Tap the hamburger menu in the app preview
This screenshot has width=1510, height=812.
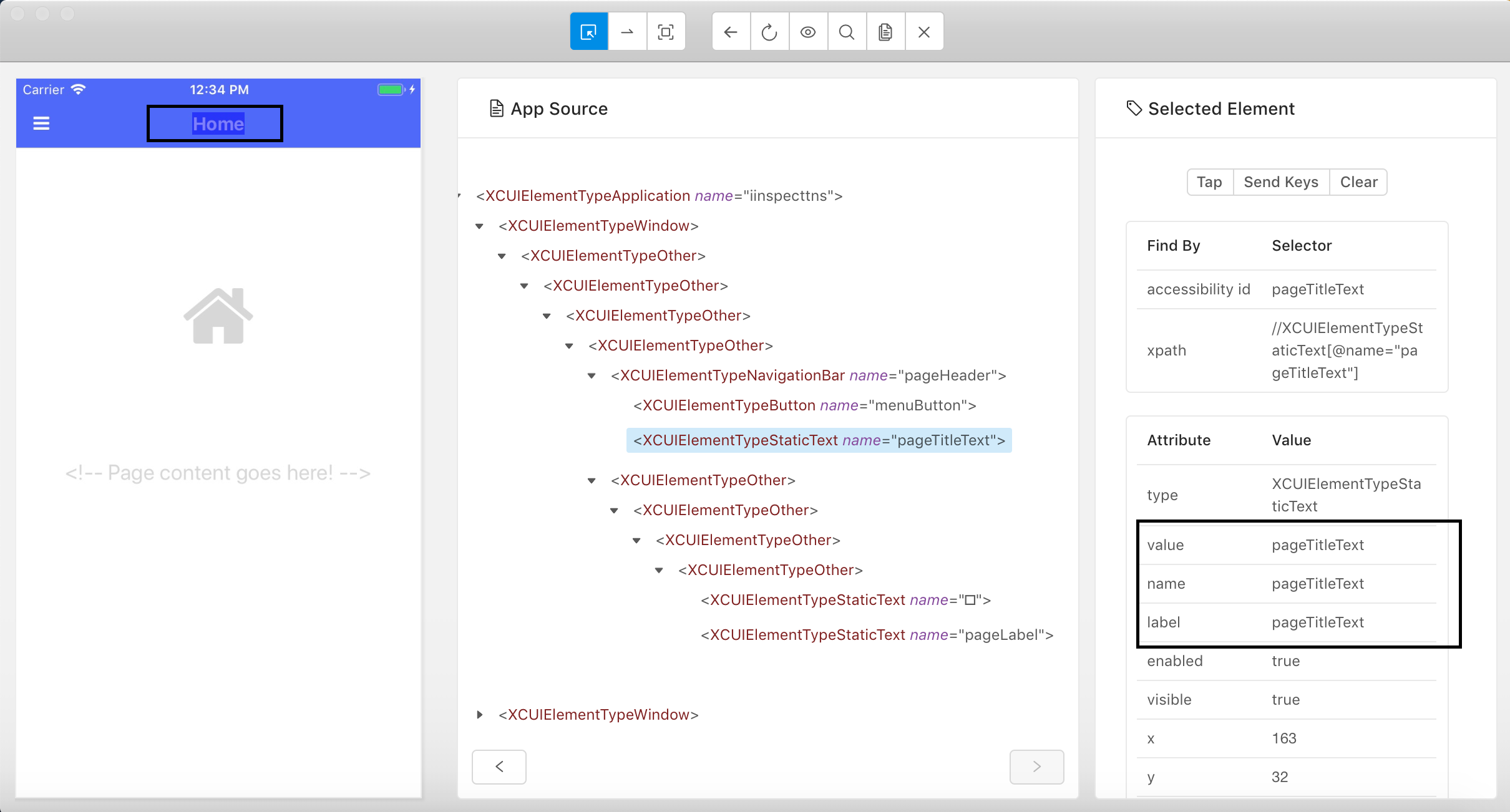click(41, 123)
